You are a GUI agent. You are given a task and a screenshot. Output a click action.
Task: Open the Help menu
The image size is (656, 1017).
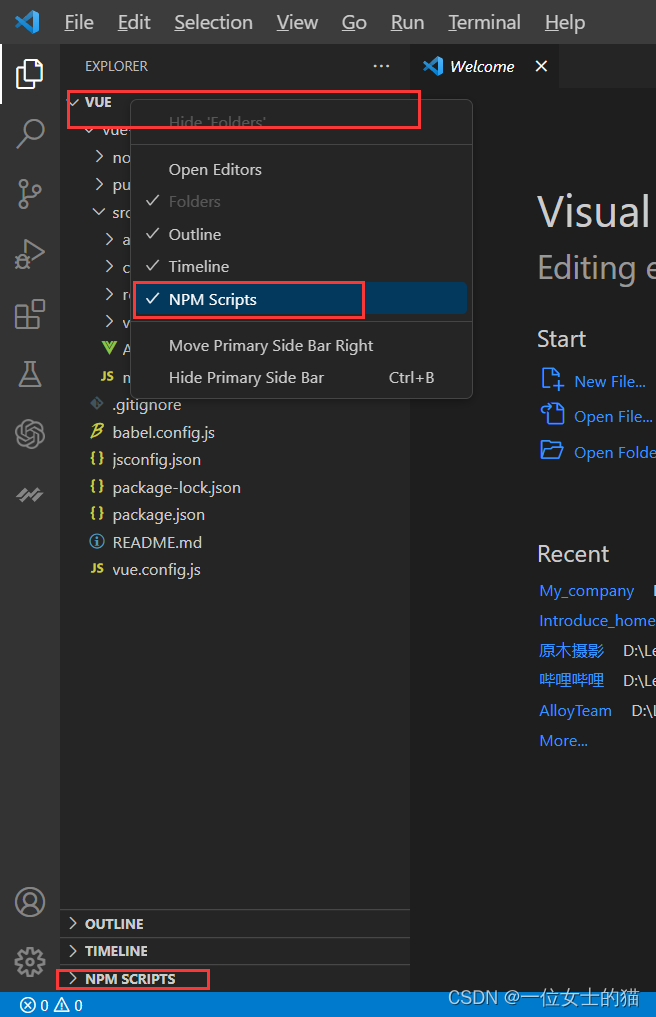pyautogui.click(x=565, y=22)
